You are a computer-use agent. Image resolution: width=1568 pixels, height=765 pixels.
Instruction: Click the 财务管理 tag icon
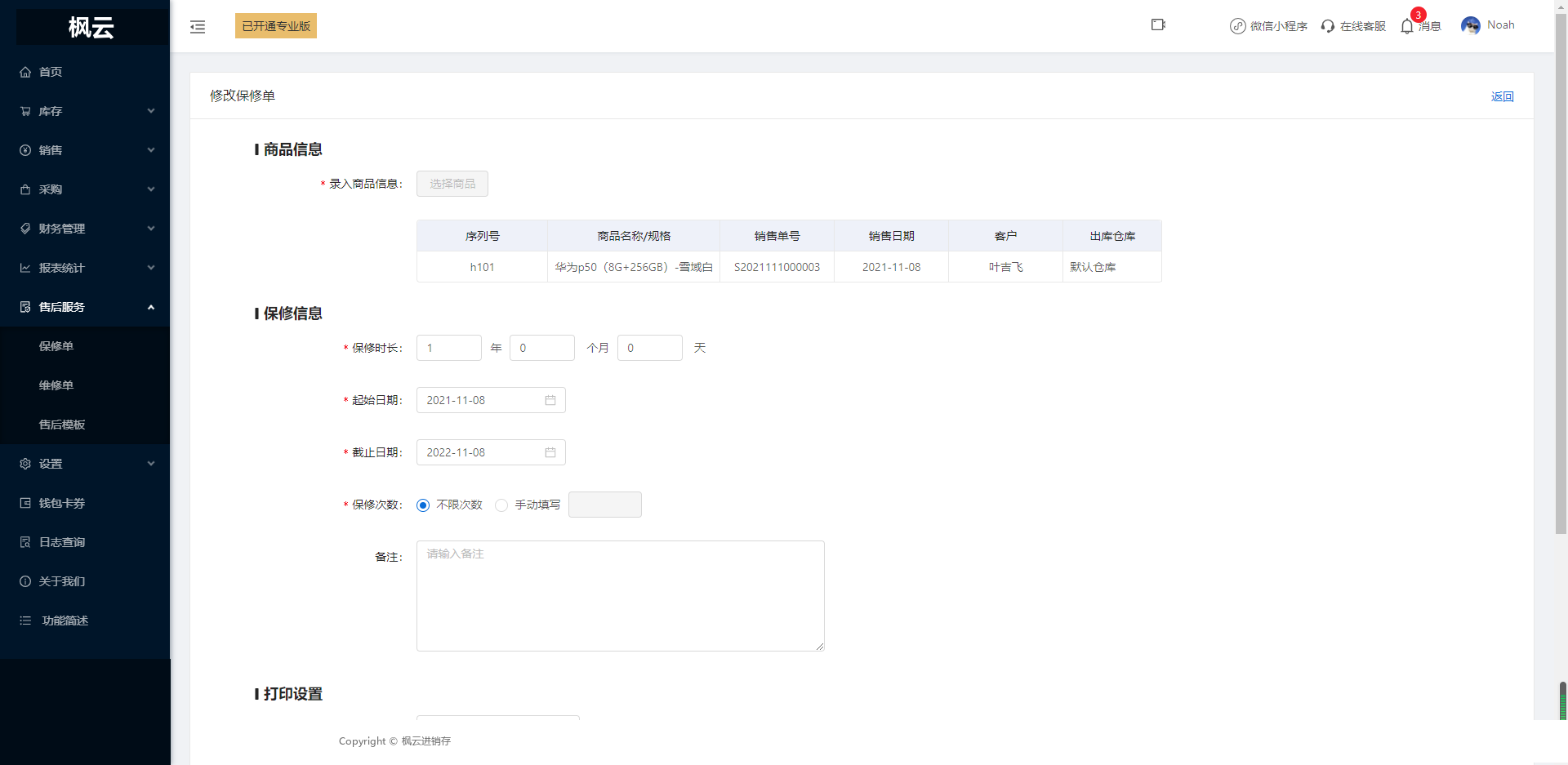pyautogui.click(x=25, y=229)
